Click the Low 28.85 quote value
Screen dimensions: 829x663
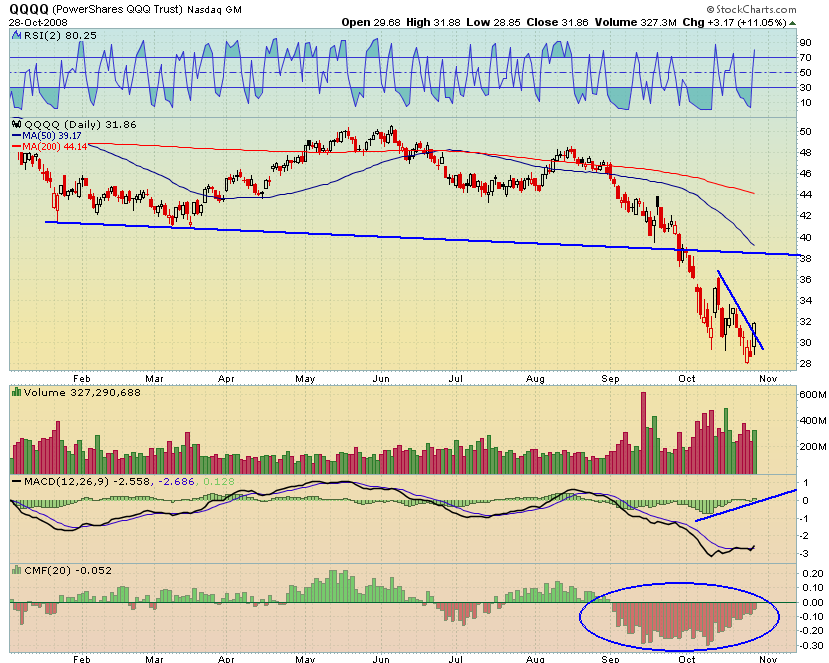point(493,22)
